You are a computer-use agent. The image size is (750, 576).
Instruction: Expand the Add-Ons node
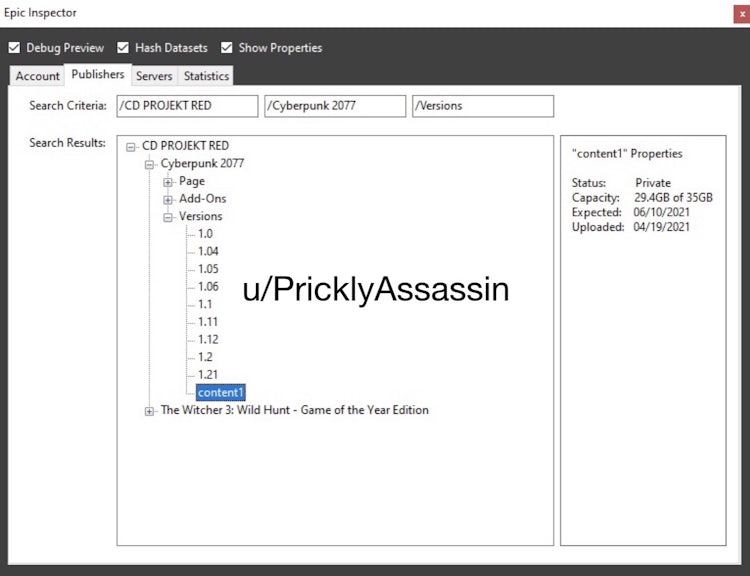168,200
